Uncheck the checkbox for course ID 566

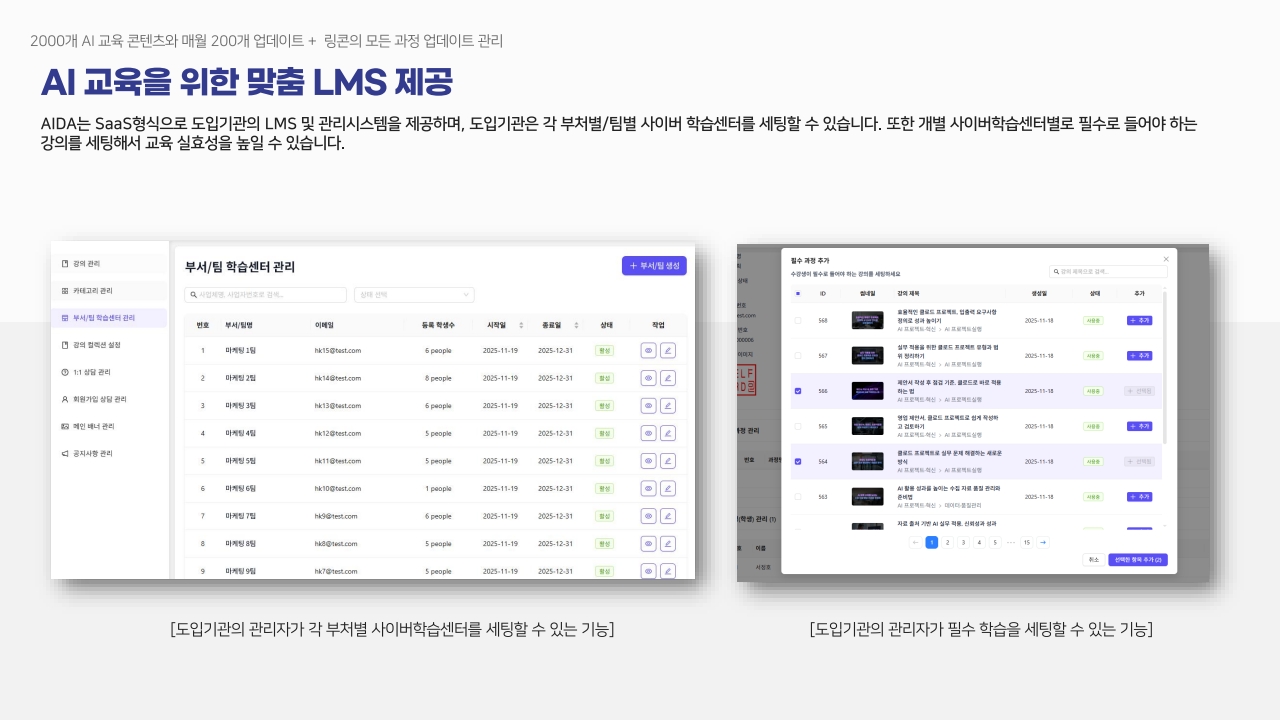tap(798, 391)
